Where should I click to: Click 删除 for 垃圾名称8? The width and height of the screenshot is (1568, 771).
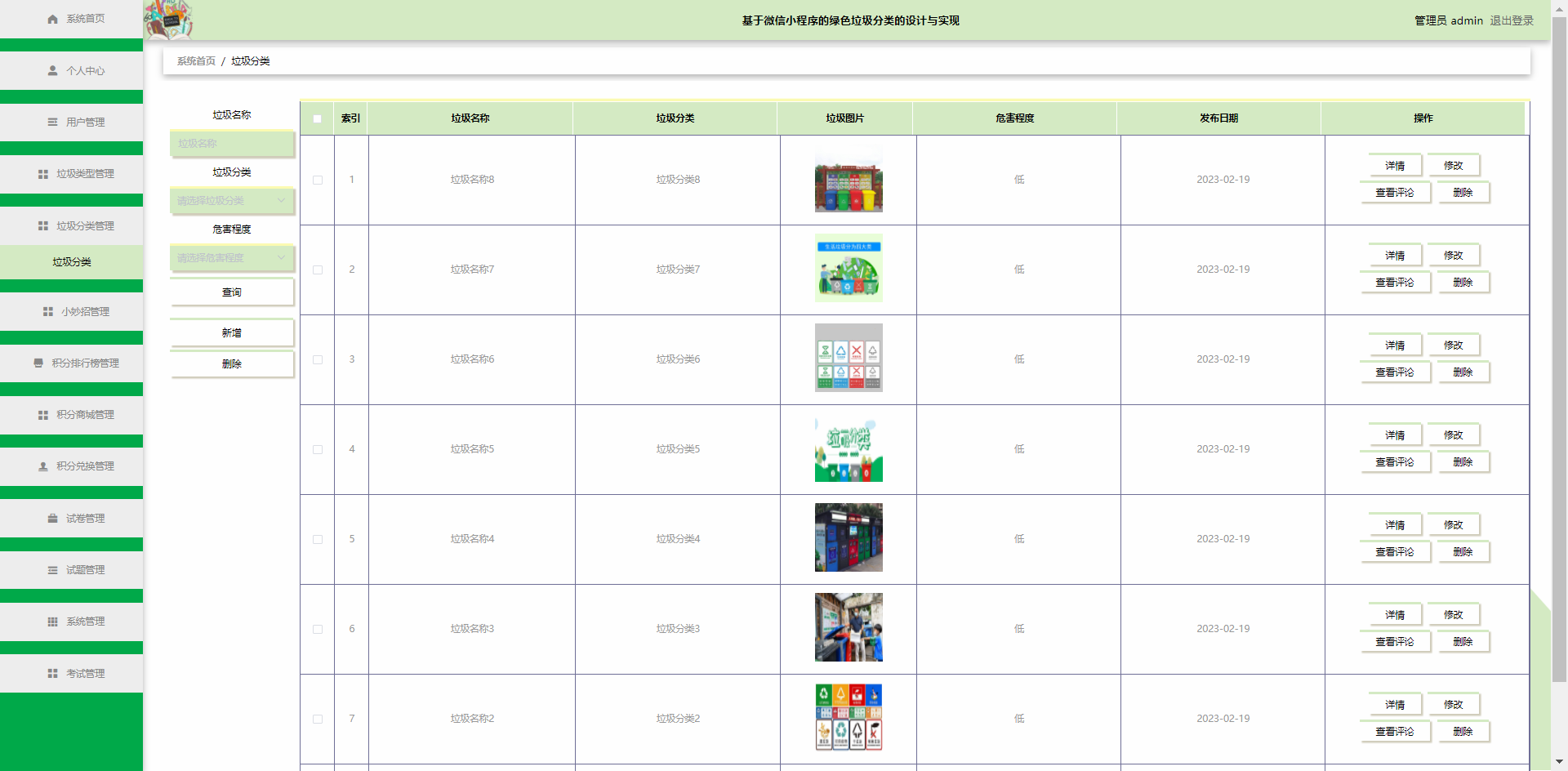[x=1463, y=193]
